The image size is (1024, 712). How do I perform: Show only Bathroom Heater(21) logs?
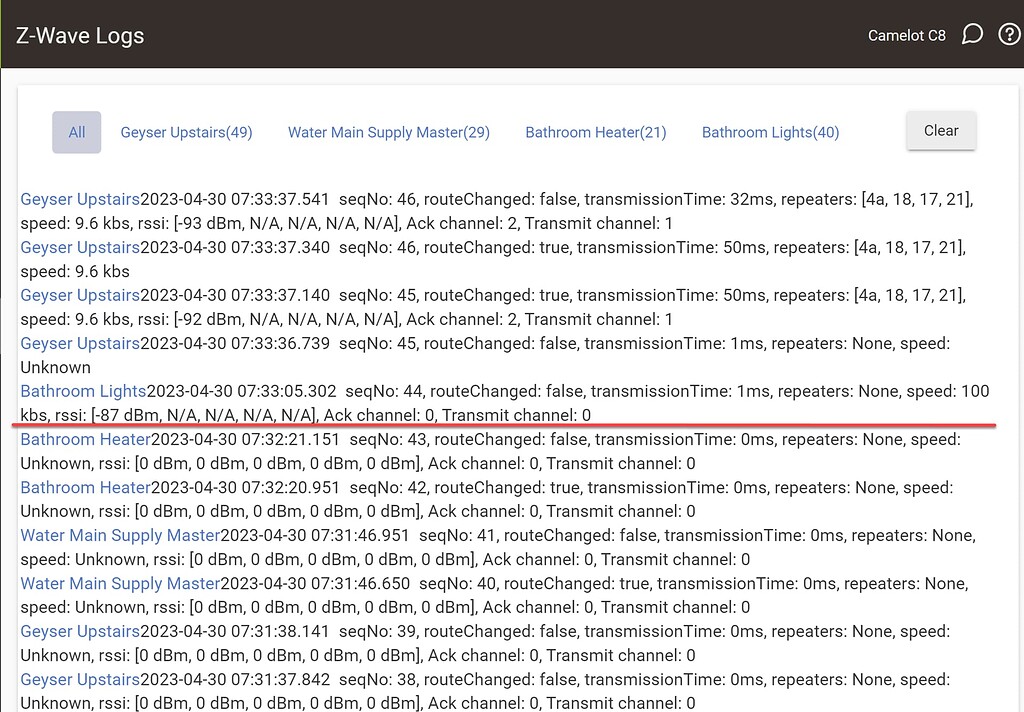click(x=596, y=132)
